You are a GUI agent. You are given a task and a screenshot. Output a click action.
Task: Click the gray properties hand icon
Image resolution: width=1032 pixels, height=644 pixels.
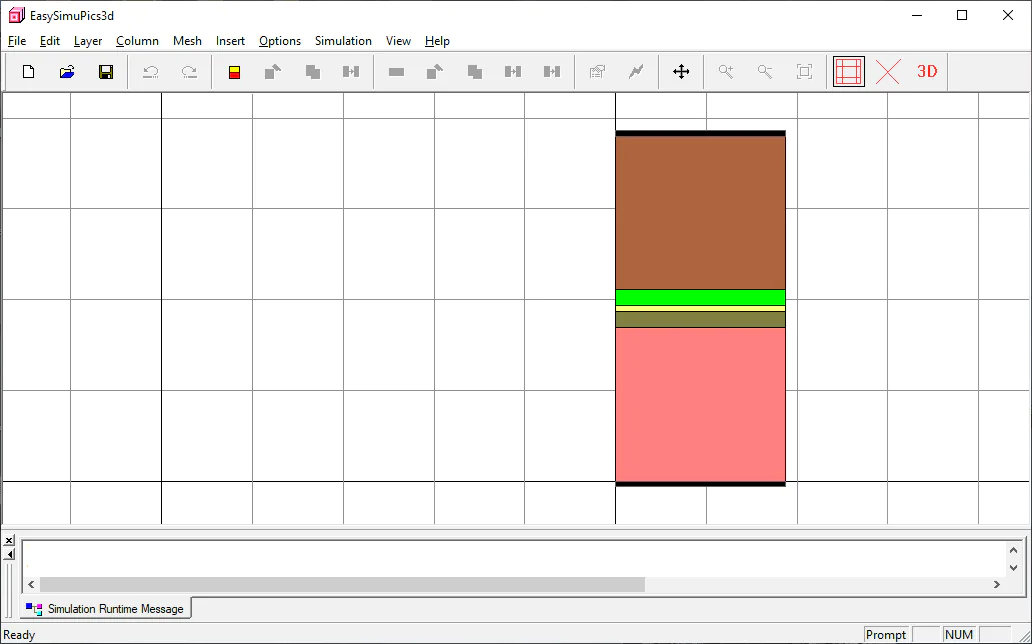click(597, 72)
